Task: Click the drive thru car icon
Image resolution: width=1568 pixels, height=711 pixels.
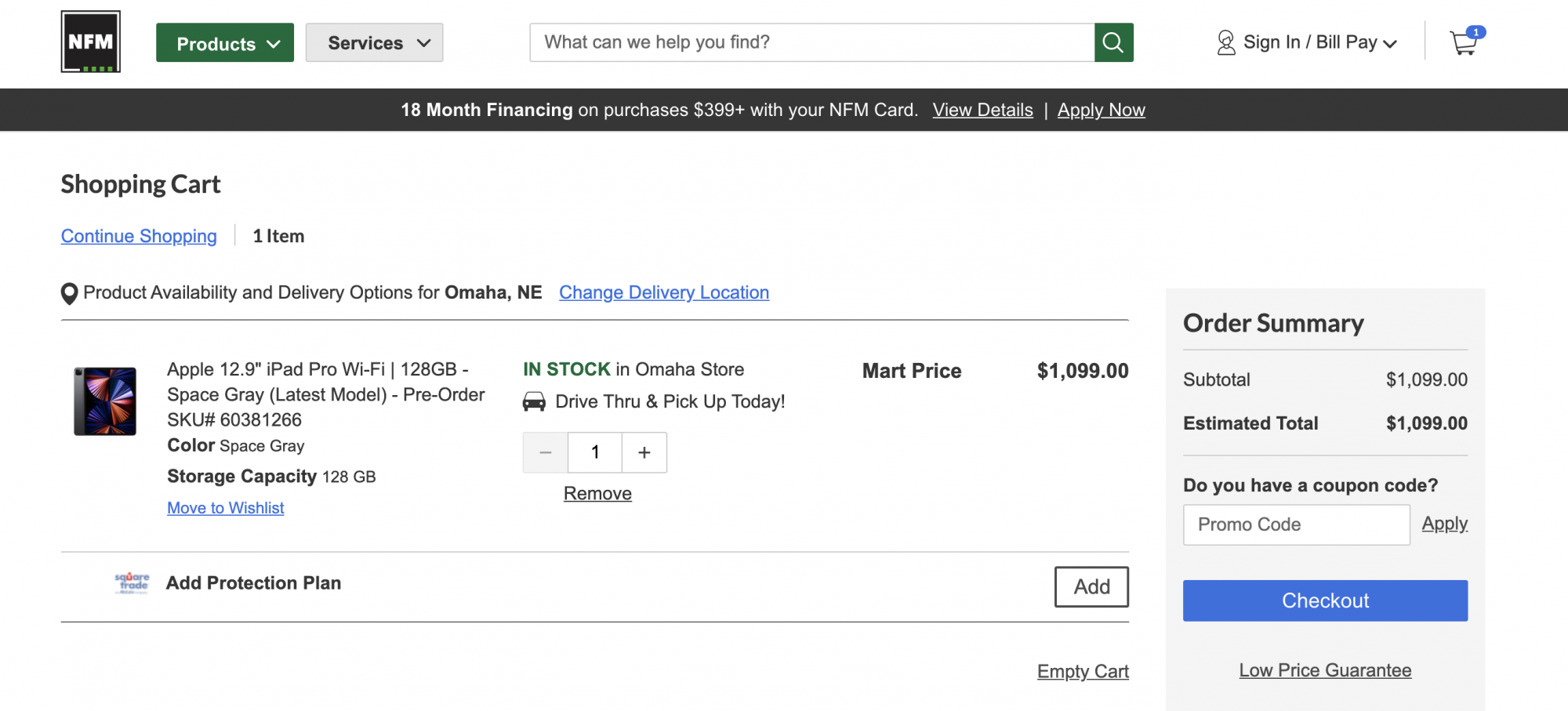Action: (534, 402)
